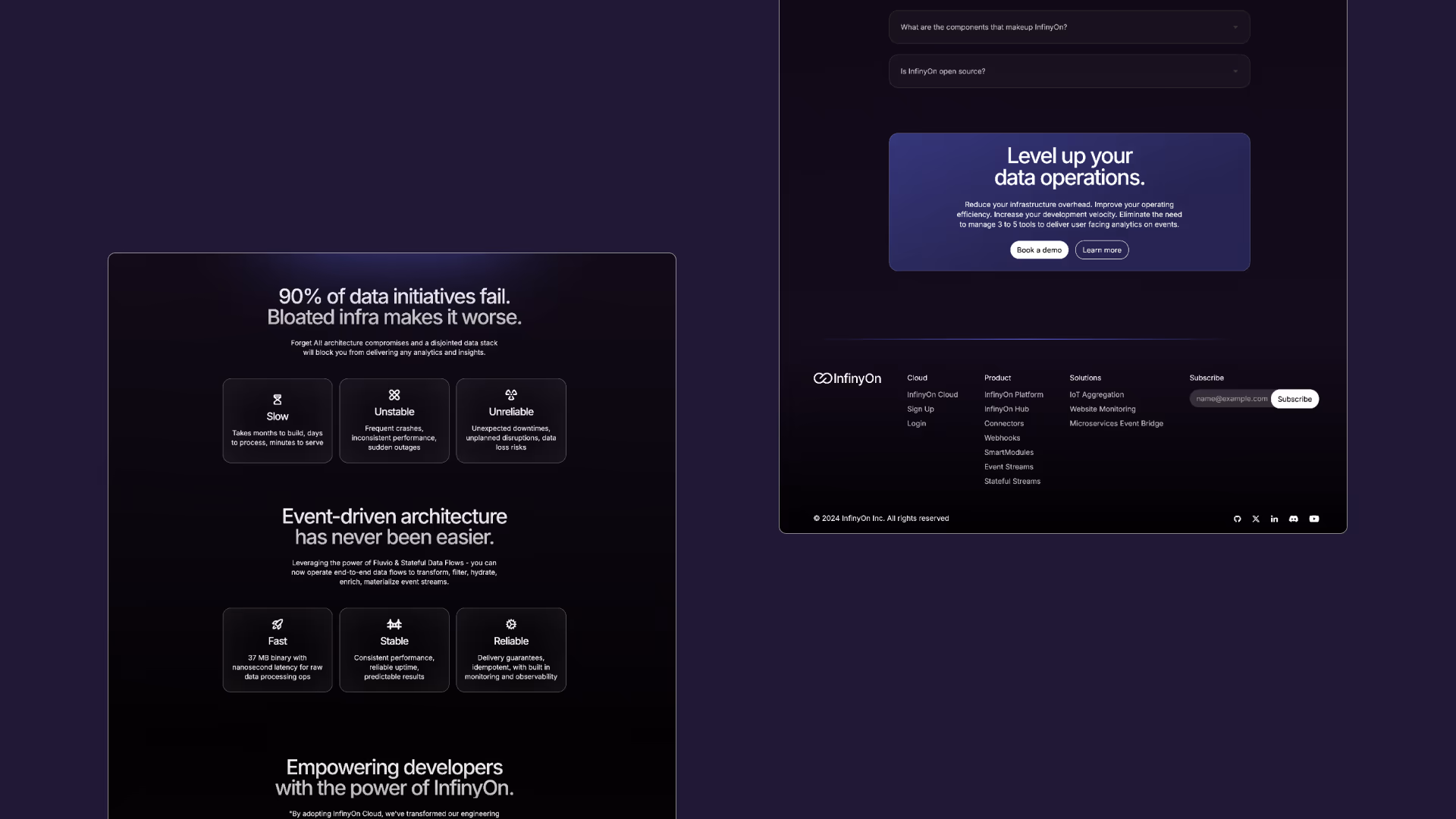Click the InfinyOn logo in footer

click(847, 378)
